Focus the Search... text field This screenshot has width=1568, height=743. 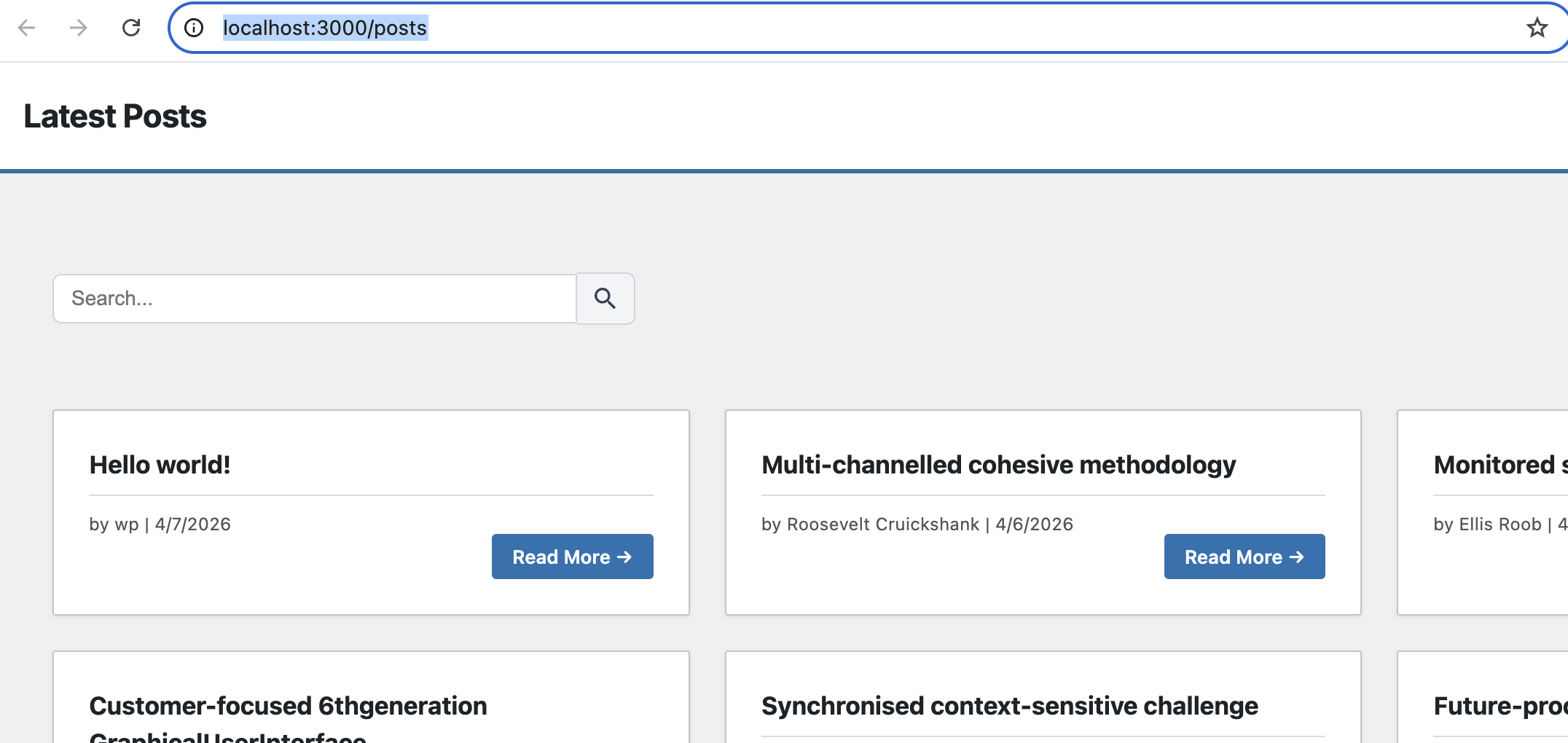pos(315,299)
